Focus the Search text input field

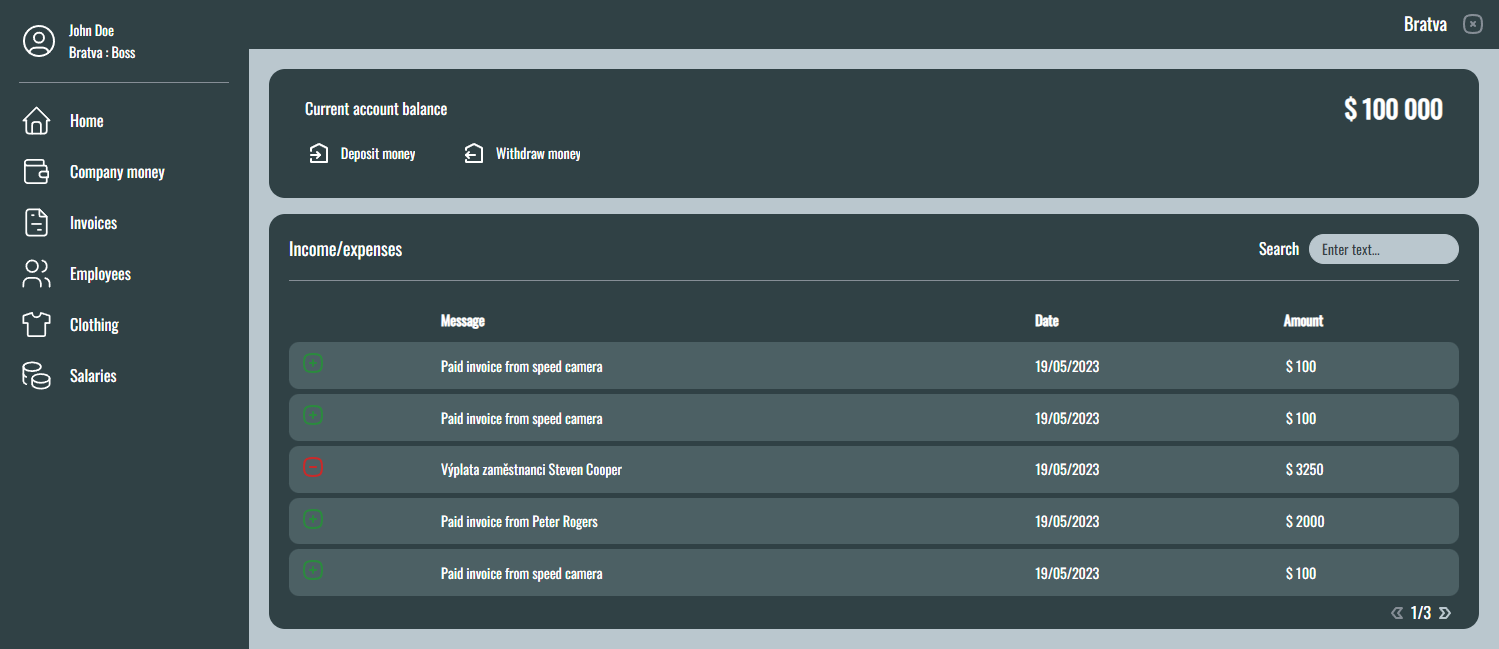(1383, 249)
